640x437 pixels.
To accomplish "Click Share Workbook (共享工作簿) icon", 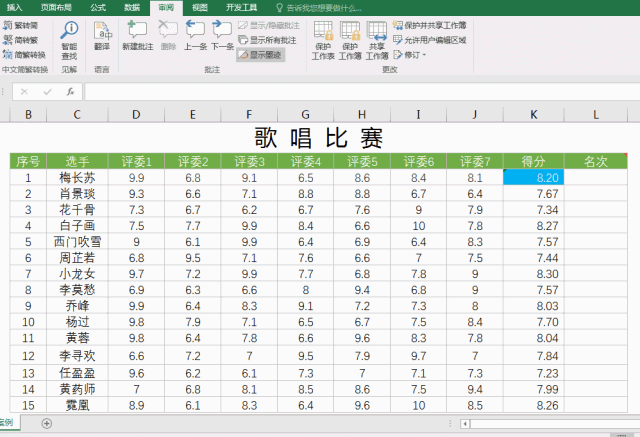I will tap(377, 40).
